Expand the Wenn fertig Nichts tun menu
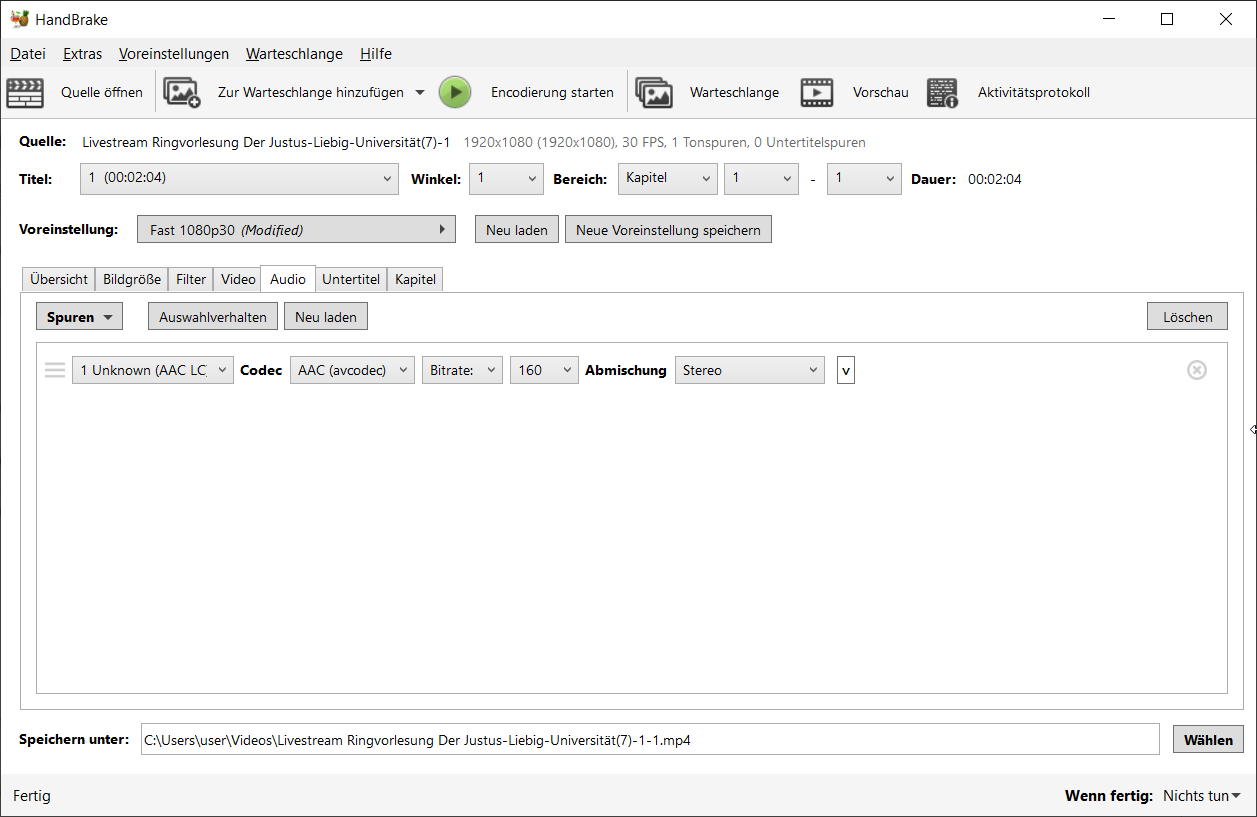This screenshot has width=1257, height=817. tap(1202, 796)
